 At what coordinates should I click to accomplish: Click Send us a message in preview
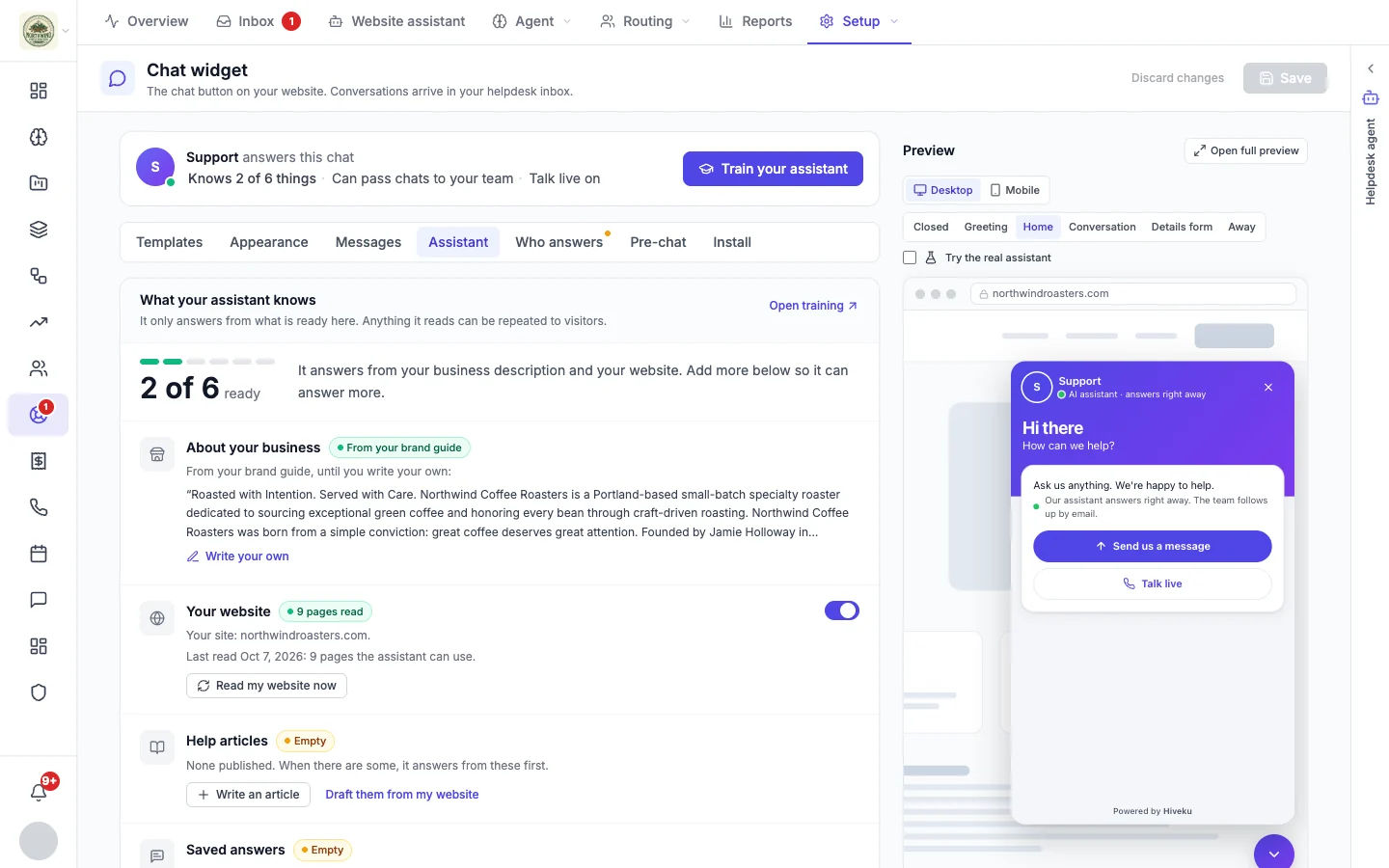tap(1153, 546)
